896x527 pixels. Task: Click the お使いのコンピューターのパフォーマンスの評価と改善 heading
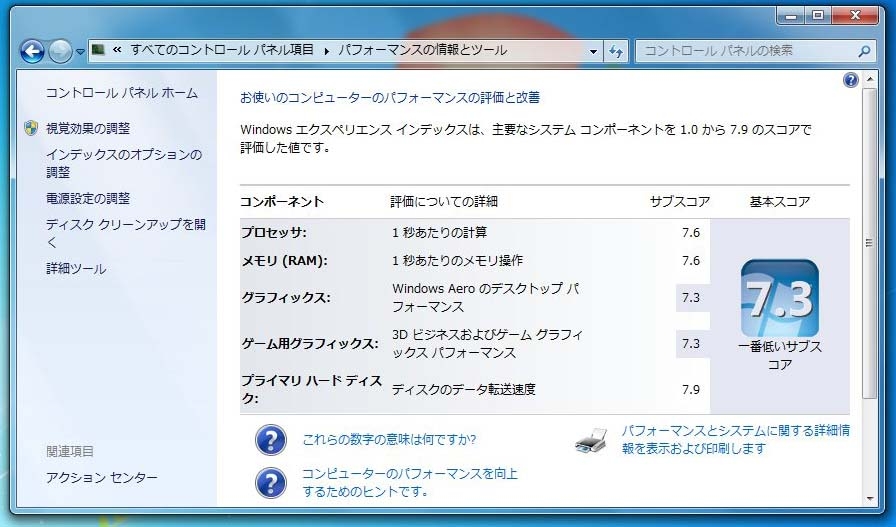click(x=390, y=98)
